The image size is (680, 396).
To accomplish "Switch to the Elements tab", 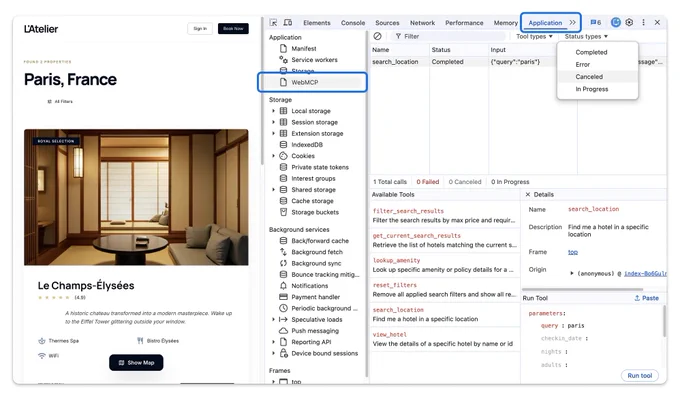I will point(317,23).
